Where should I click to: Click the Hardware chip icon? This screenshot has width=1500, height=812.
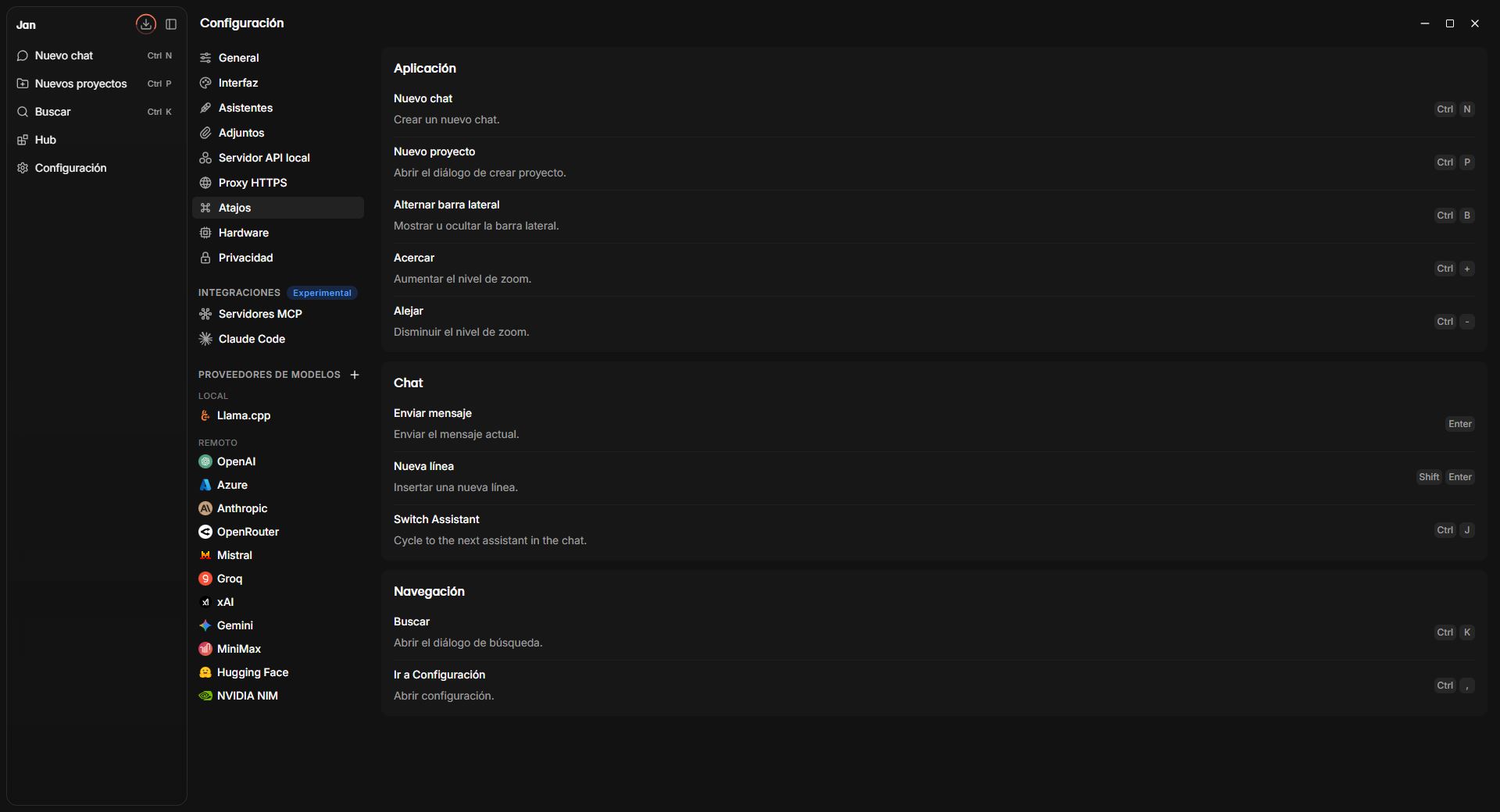[x=205, y=233]
